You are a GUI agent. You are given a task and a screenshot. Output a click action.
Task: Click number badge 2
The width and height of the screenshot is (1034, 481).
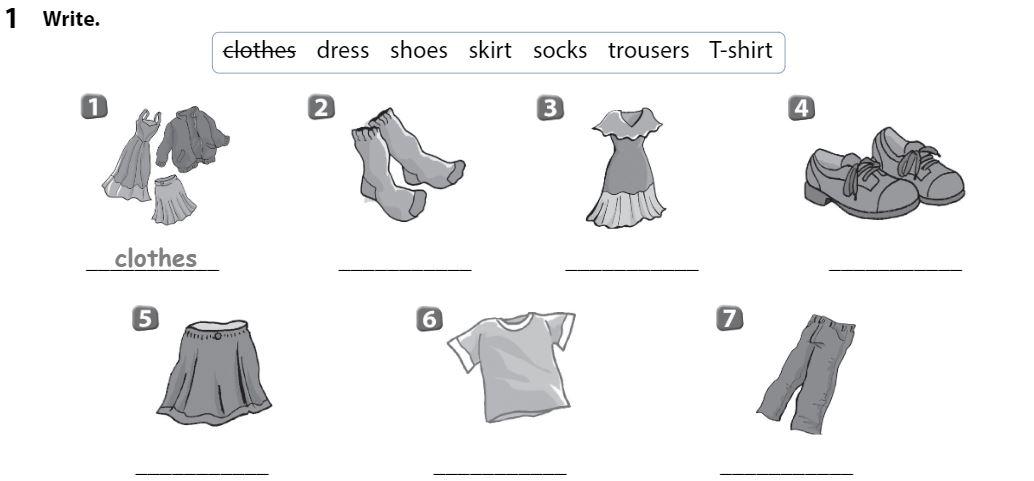pyautogui.click(x=321, y=107)
